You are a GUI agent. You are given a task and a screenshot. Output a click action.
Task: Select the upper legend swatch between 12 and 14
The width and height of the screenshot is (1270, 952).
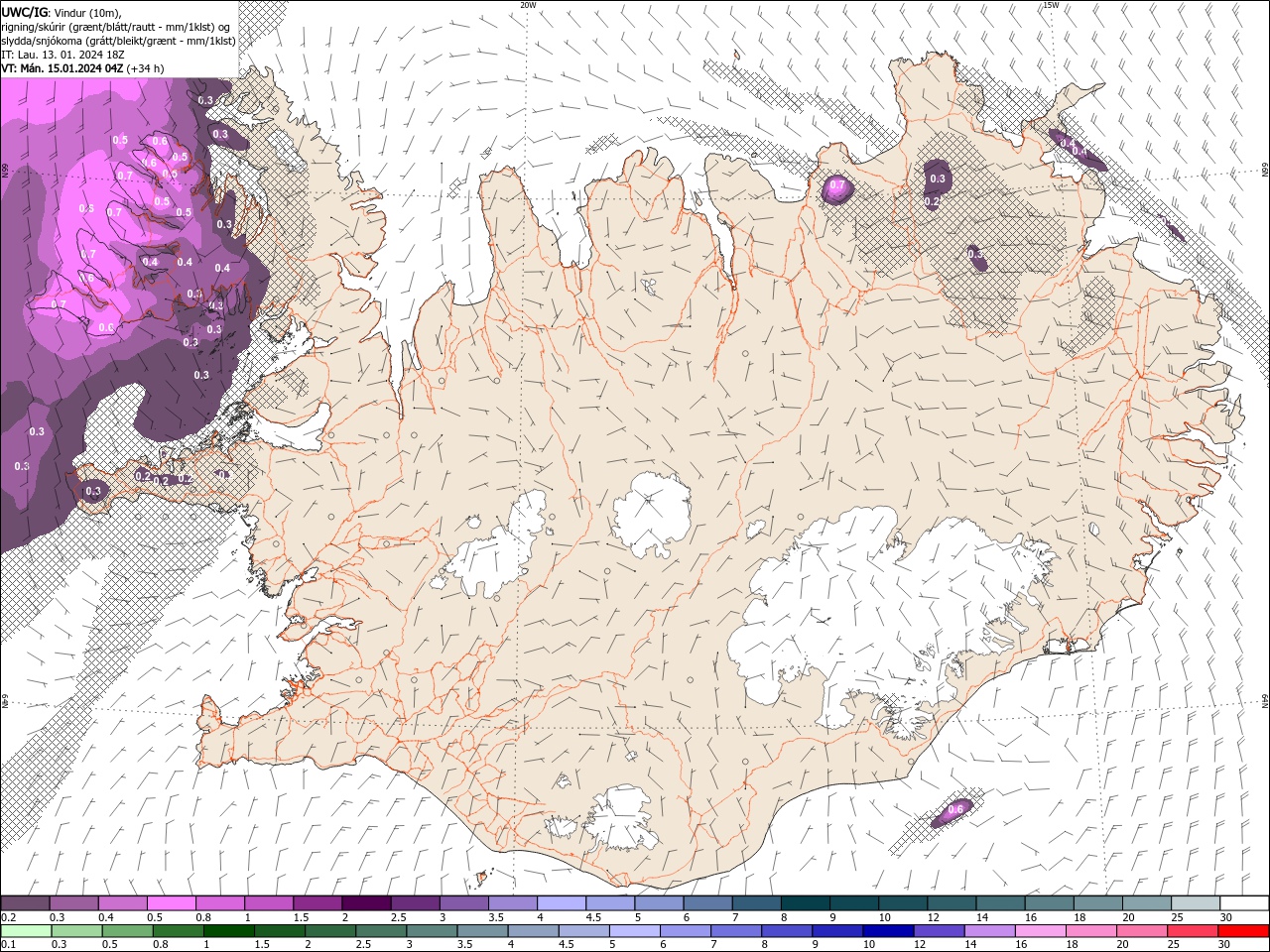952,903
